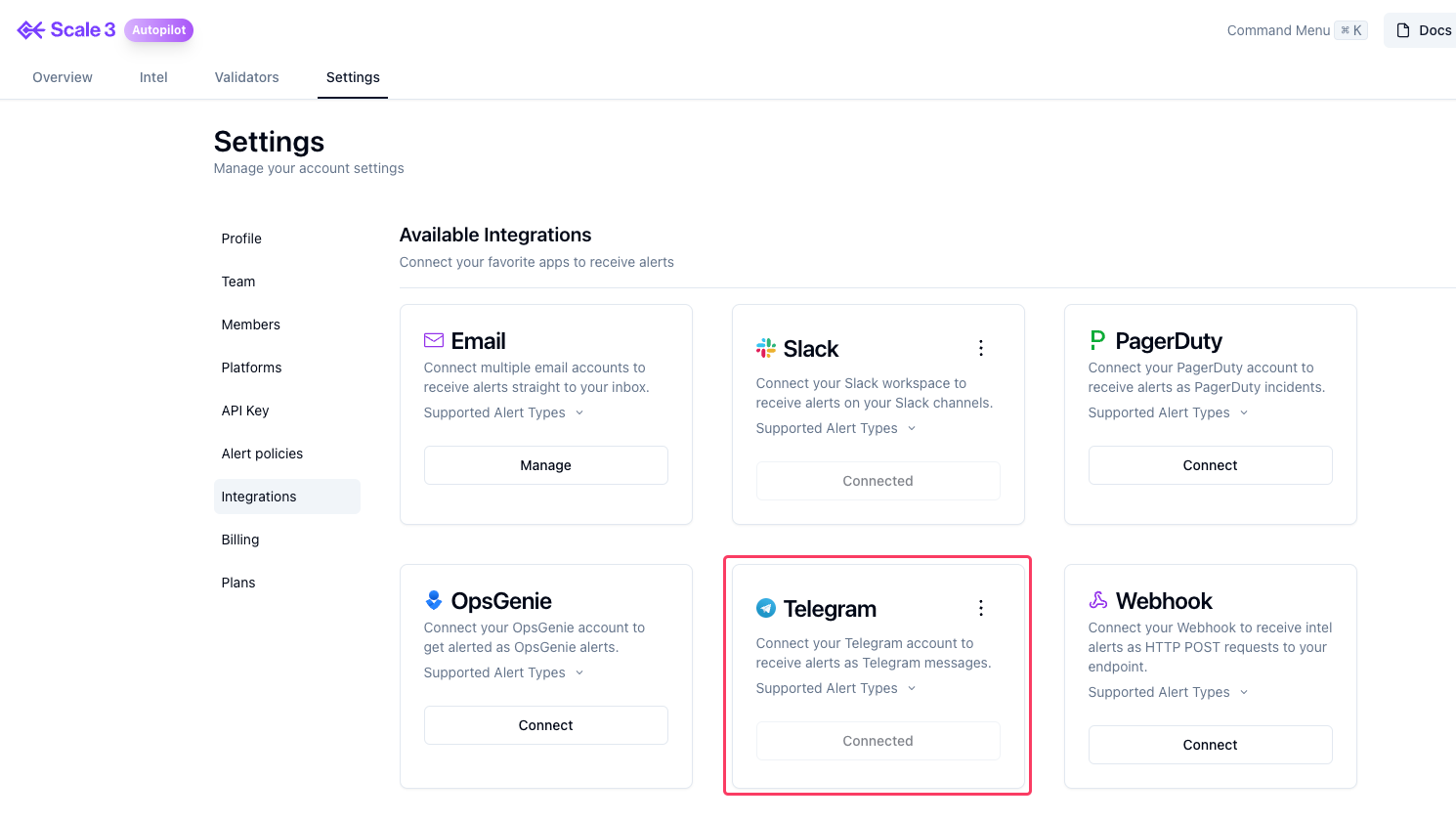Connect the PagerDuty integration
1456x822 pixels.
click(1211, 465)
